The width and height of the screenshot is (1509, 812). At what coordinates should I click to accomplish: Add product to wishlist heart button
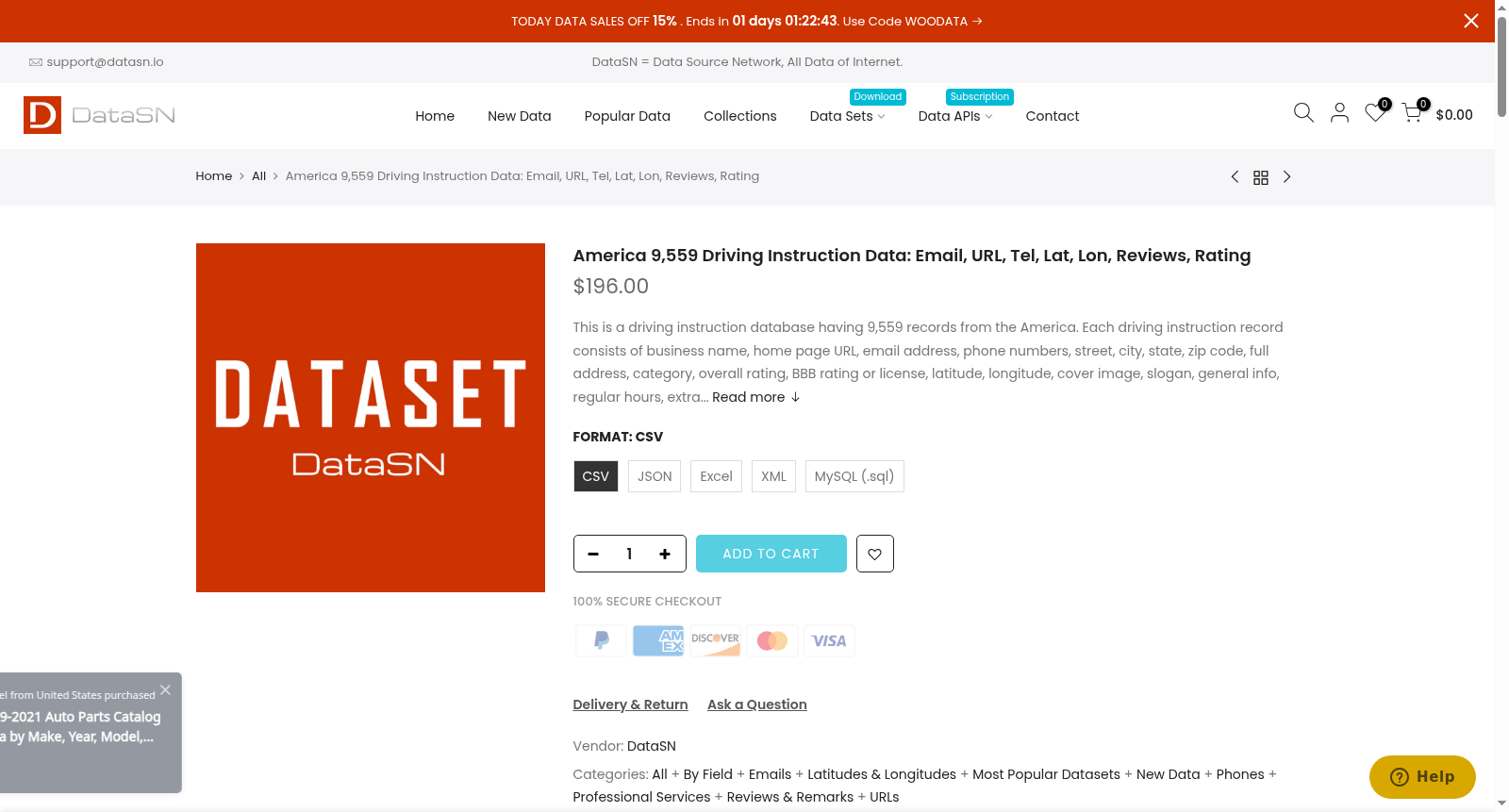(x=875, y=554)
